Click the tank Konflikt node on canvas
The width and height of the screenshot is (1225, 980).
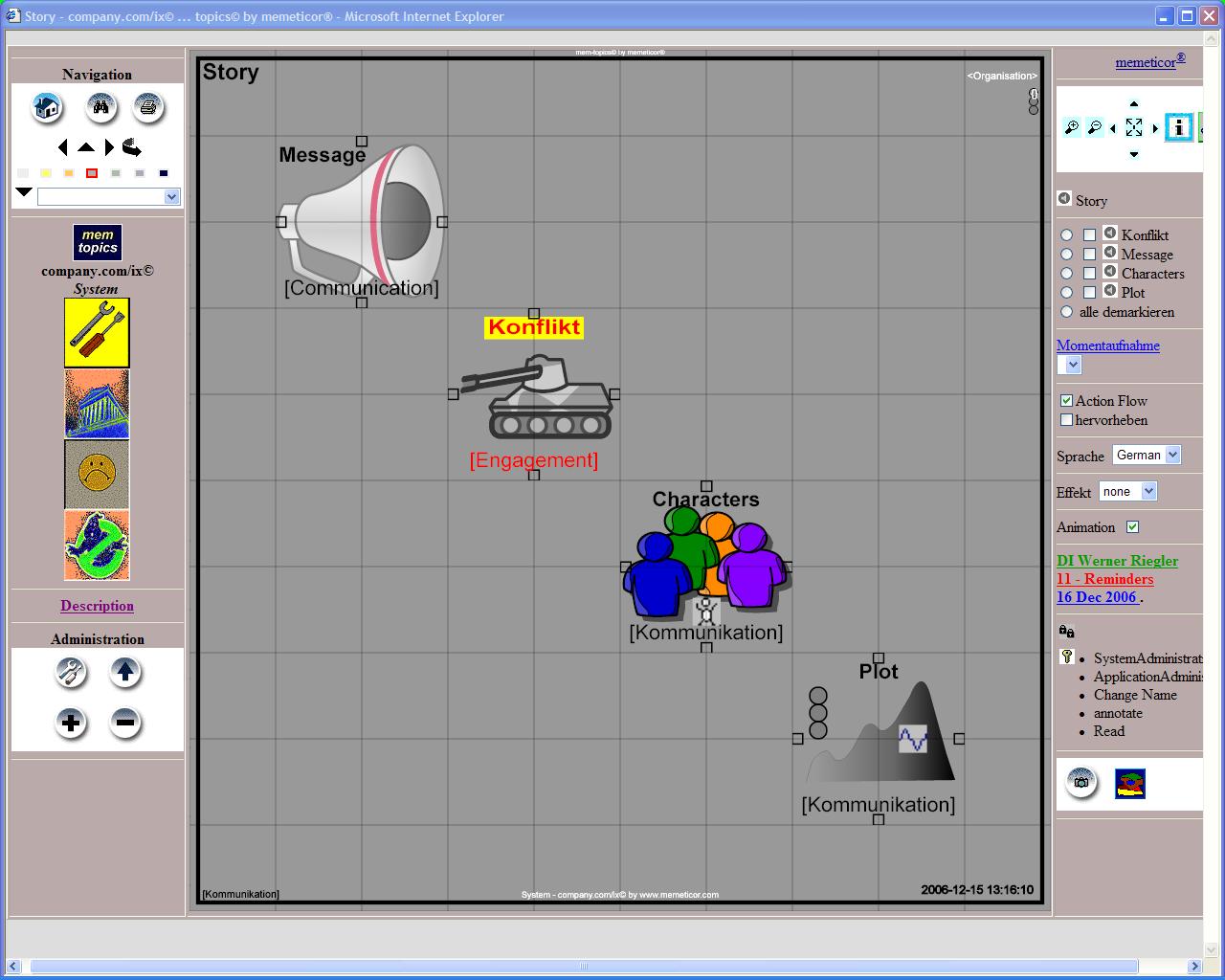pyautogui.click(x=536, y=397)
